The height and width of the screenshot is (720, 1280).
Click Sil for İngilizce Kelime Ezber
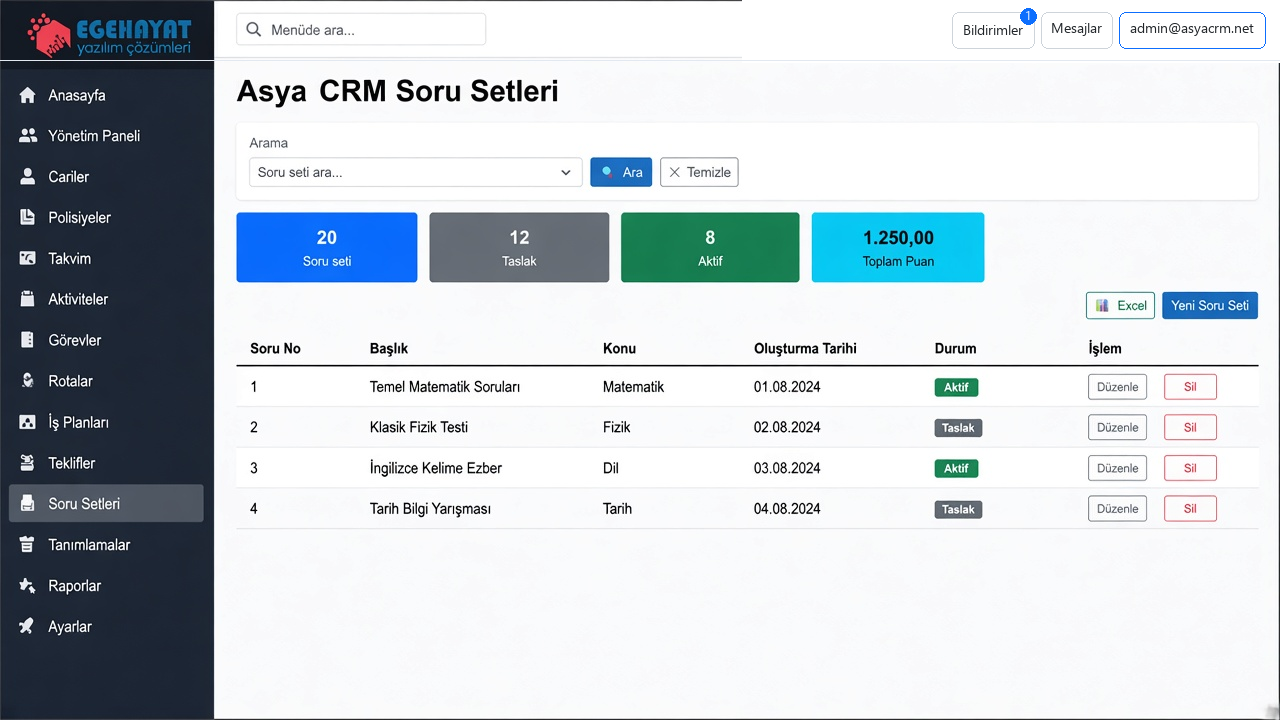[1190, 468]
